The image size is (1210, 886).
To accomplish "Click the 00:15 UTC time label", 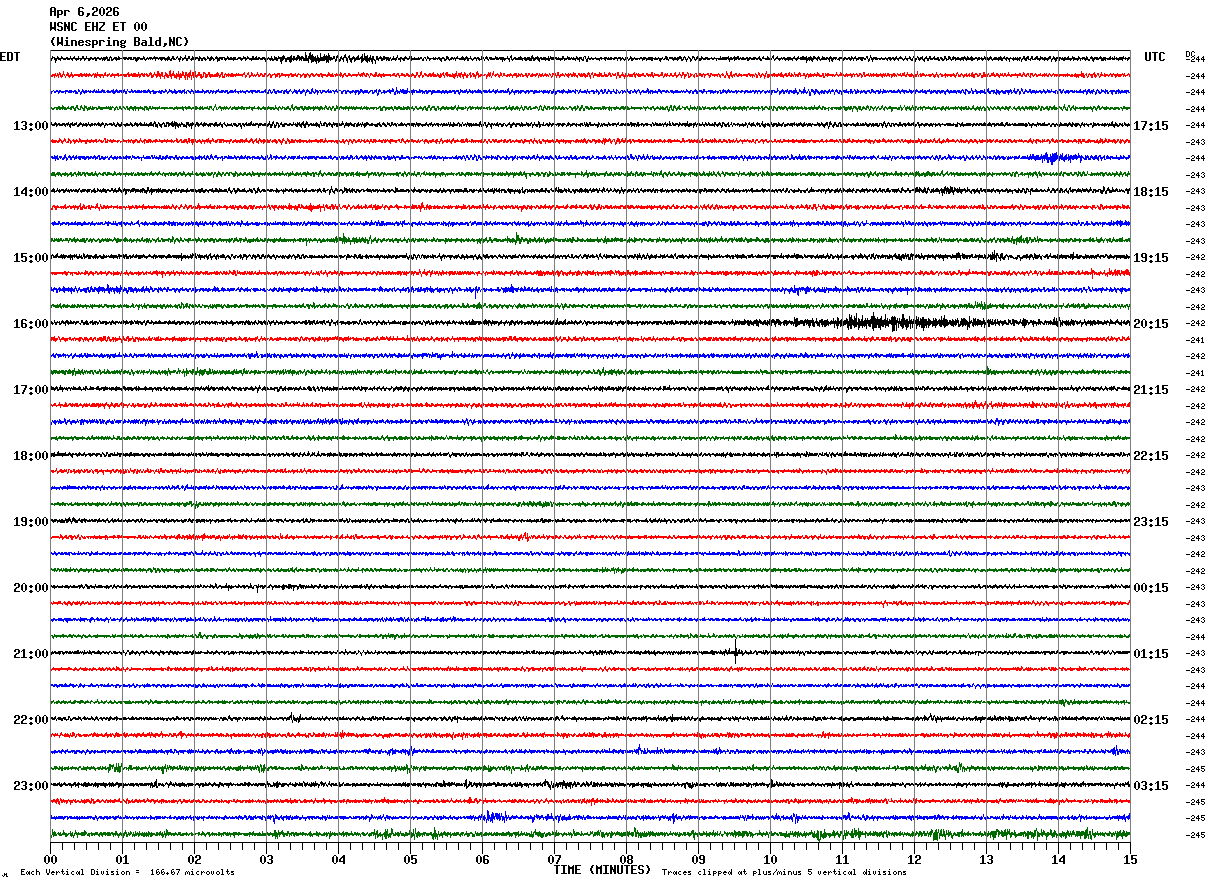I will [x=1151, y=588].
